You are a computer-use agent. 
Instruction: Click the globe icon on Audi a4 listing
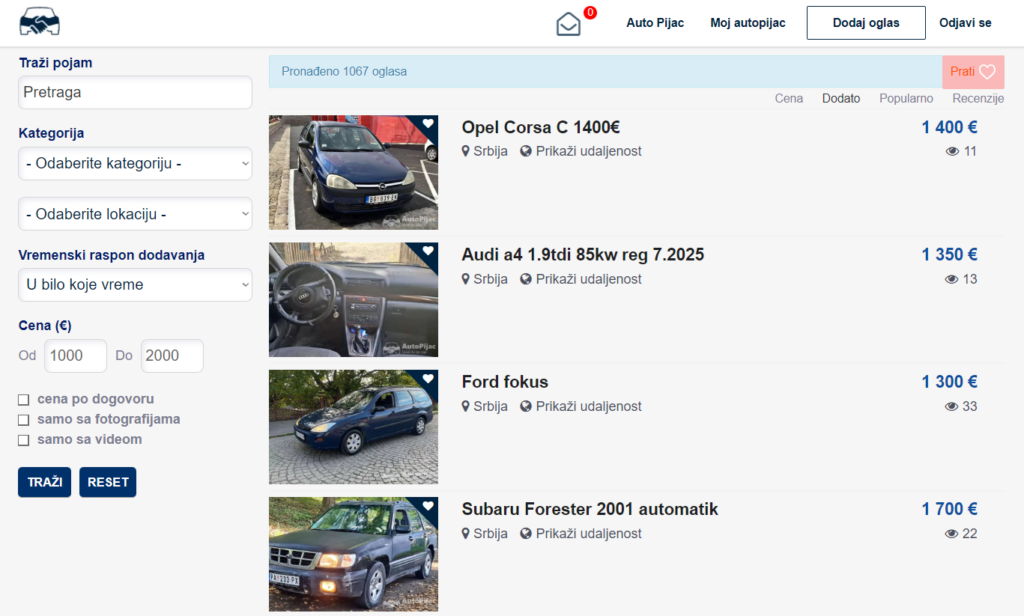[526, 279]
